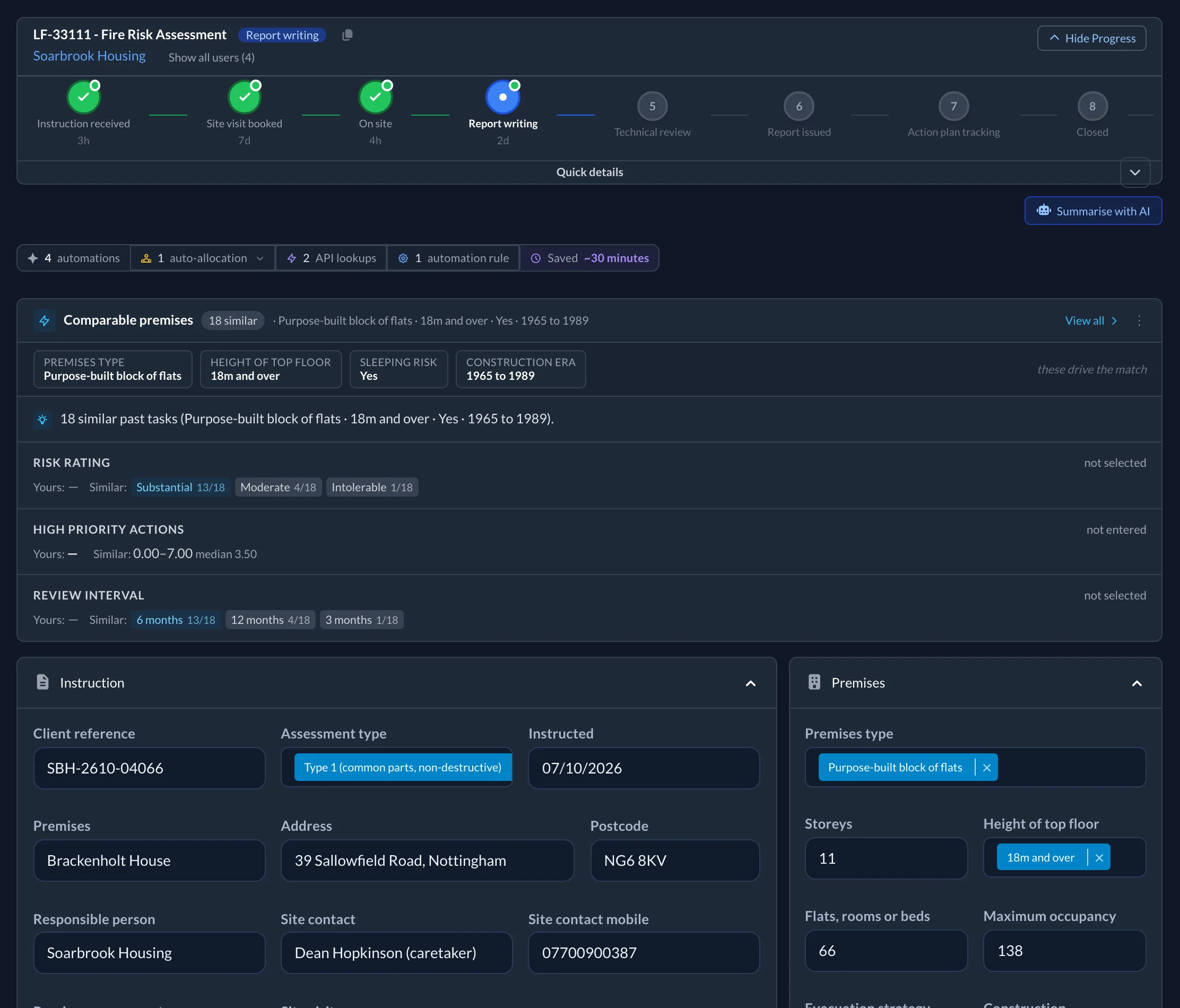Remove the Purpose-built block of flats tag

987,768
